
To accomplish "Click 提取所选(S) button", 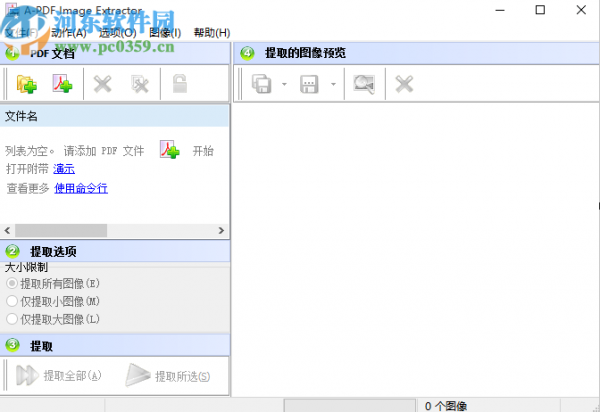I will (x=168, y=375).
